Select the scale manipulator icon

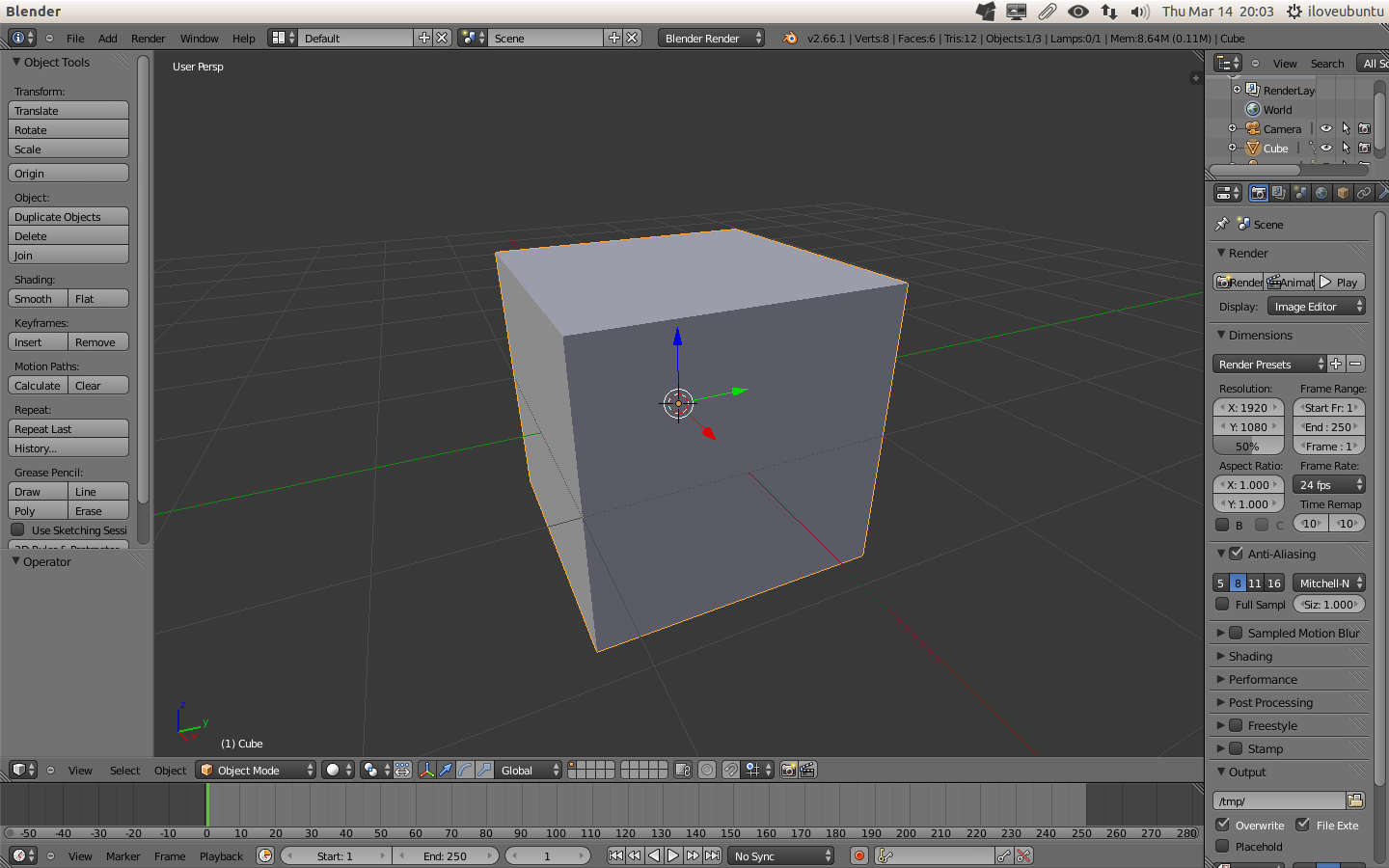[484, 770]
